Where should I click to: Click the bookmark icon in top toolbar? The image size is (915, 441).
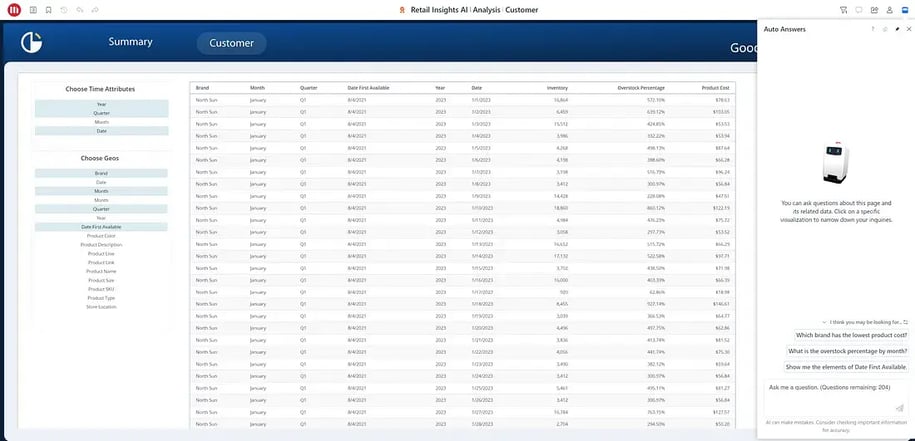(49, 10)
